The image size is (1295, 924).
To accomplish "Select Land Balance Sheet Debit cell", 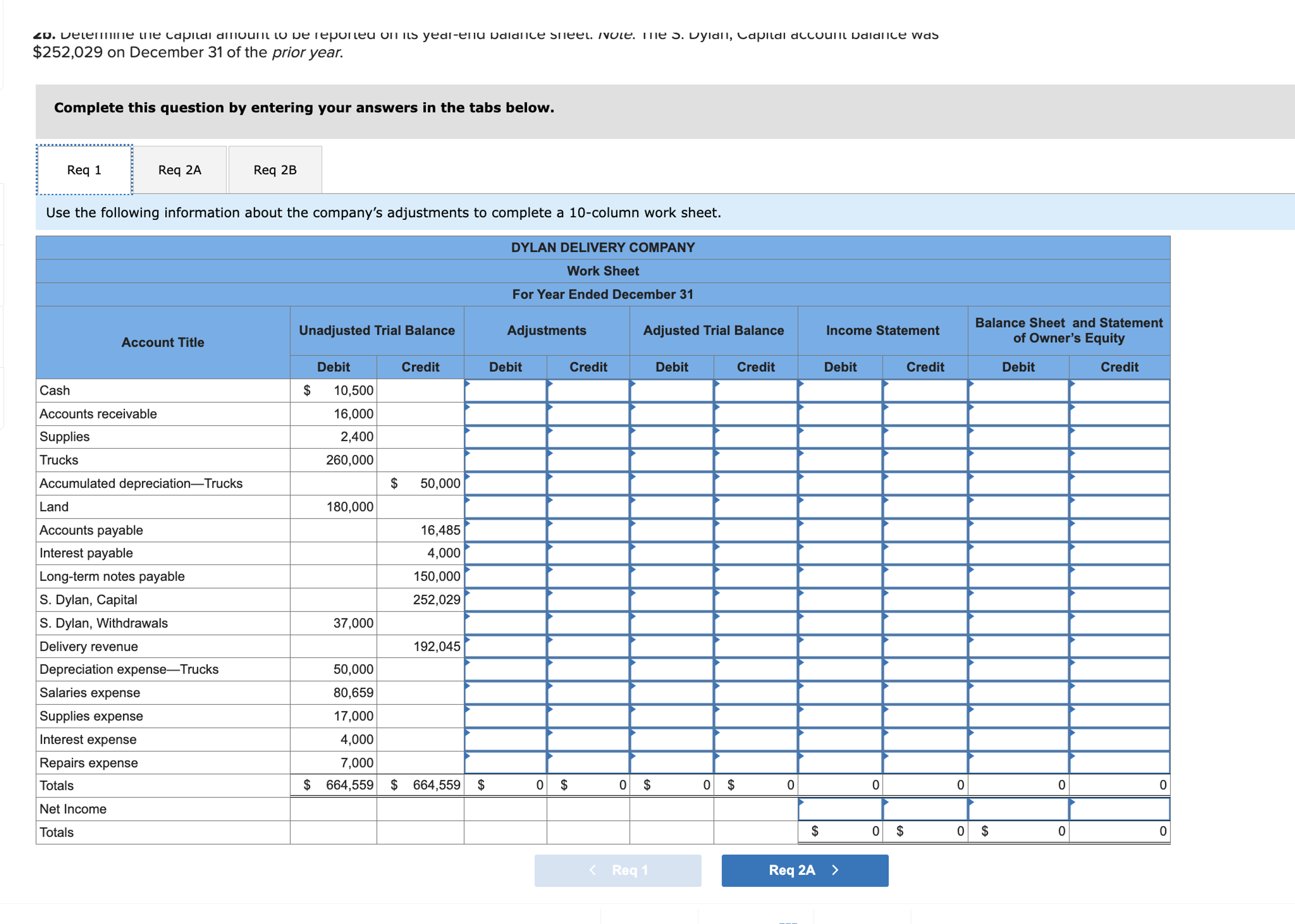I will [1018, 506].
